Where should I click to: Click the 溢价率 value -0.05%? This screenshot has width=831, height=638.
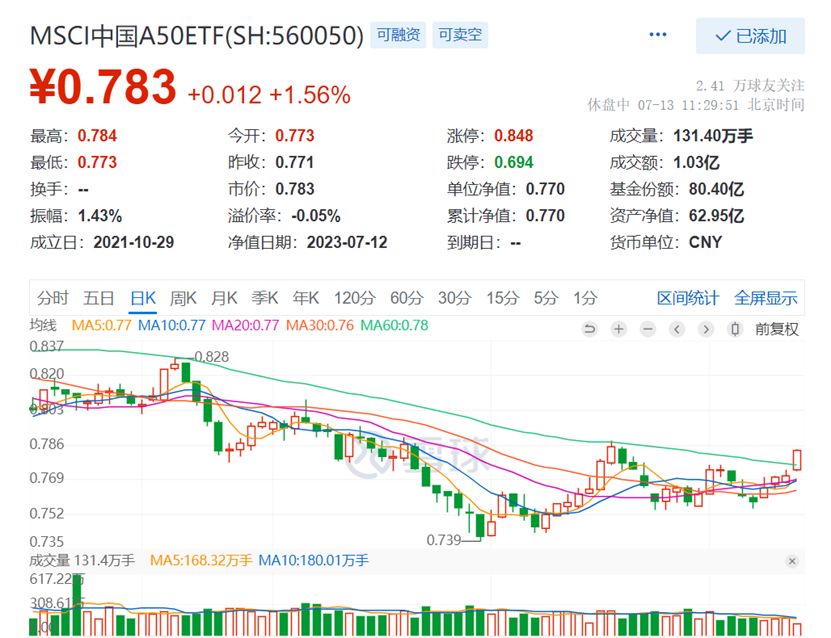315,216
